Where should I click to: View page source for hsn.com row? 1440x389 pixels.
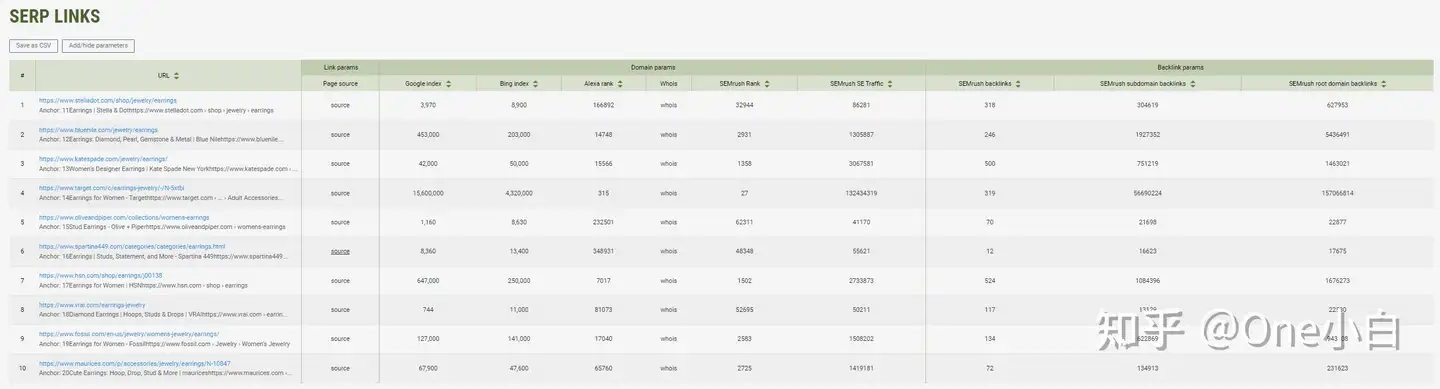pos(340,280)
